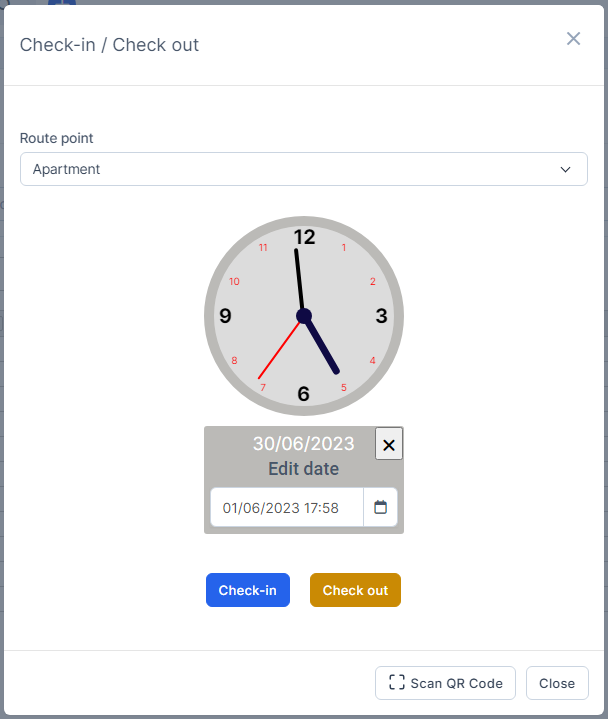Click the clock's center hub
This screenshot has height=719, width=608.
[x=304, y=316]
